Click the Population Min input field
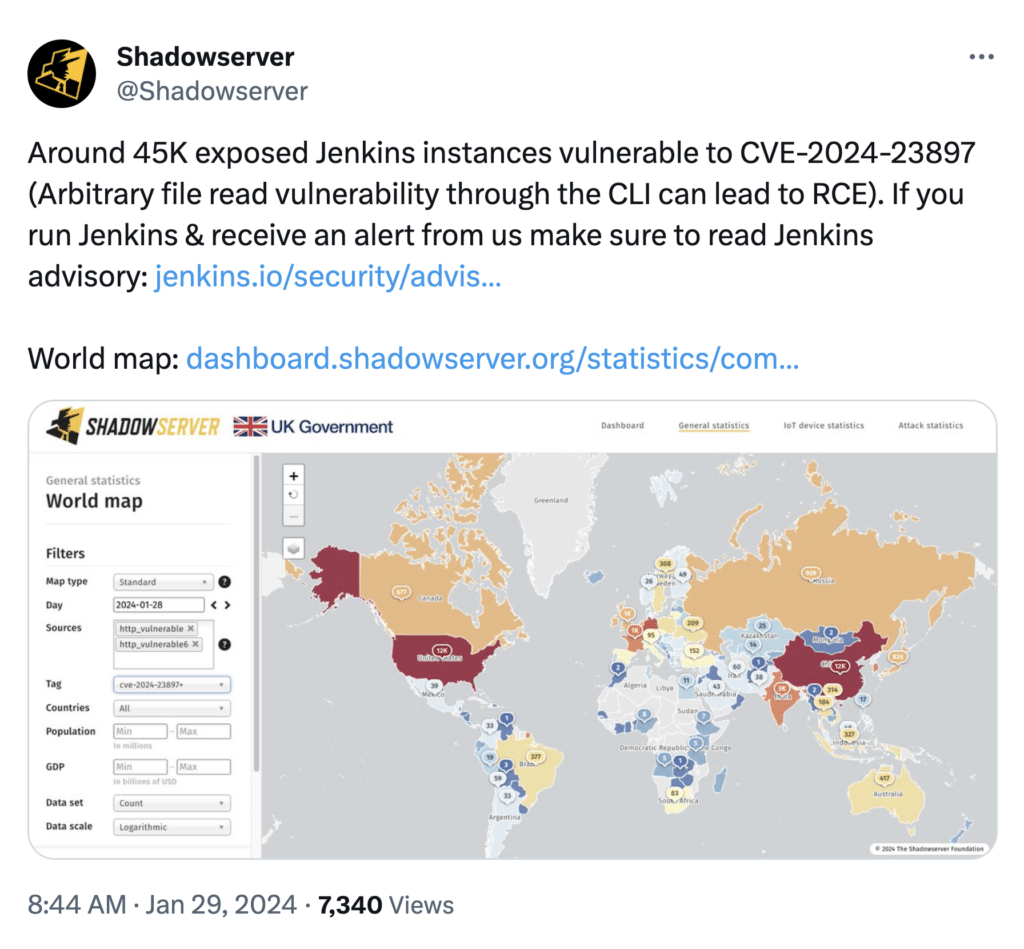The height and width of the screenshot is (949, 1024). (x=140, y=732)
